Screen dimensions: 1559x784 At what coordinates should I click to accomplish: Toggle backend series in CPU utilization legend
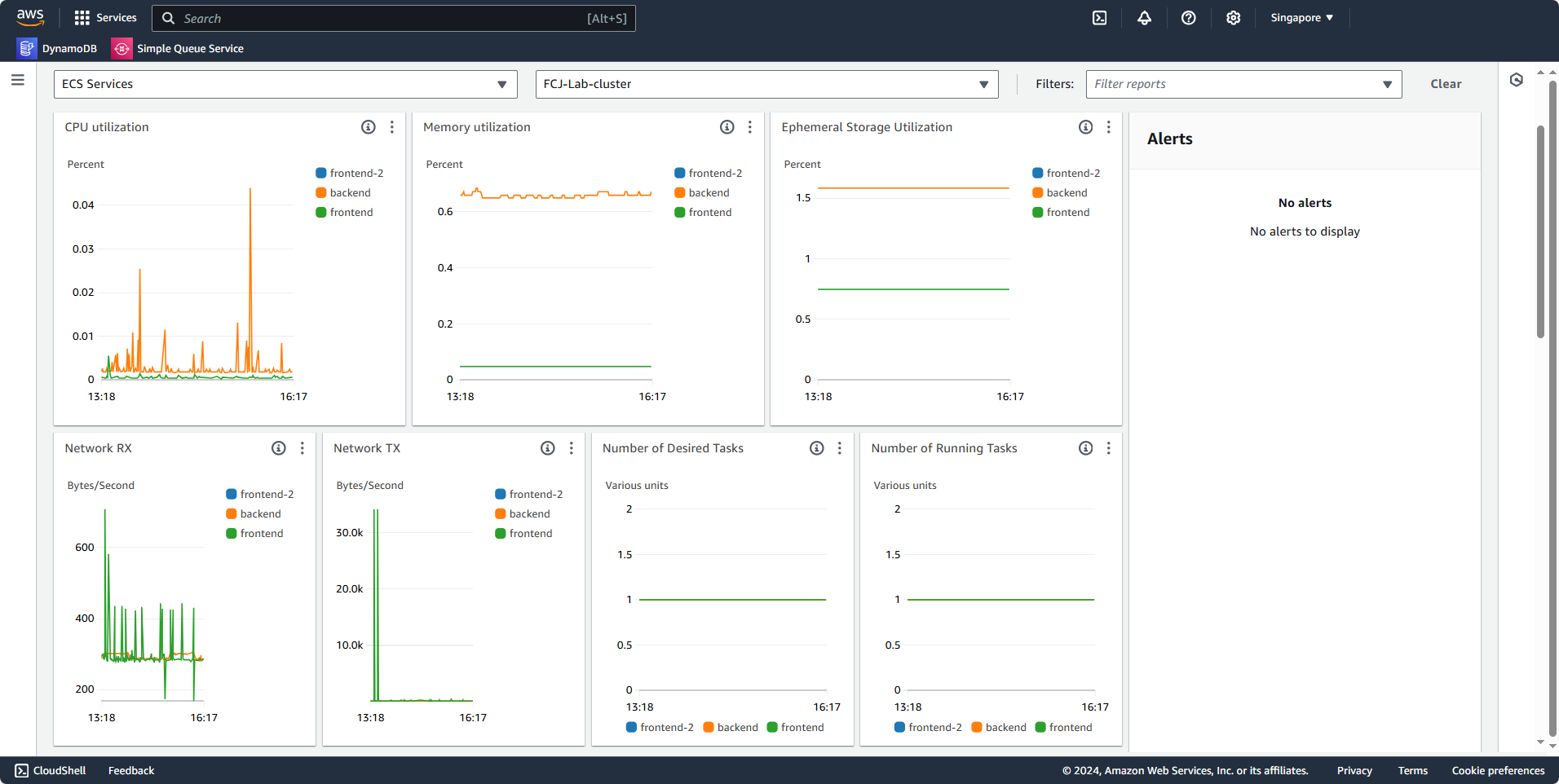pos(343,193)
